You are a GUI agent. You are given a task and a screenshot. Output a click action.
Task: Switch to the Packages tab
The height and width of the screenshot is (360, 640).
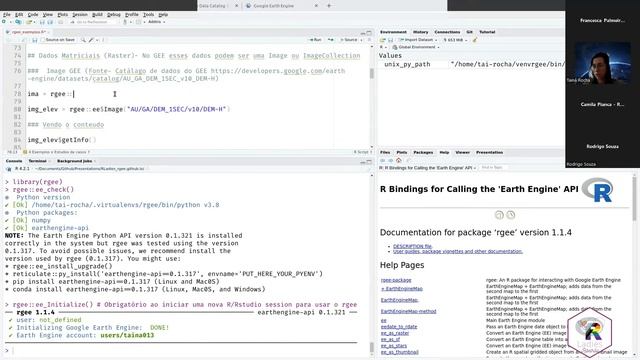click(423, 152)
